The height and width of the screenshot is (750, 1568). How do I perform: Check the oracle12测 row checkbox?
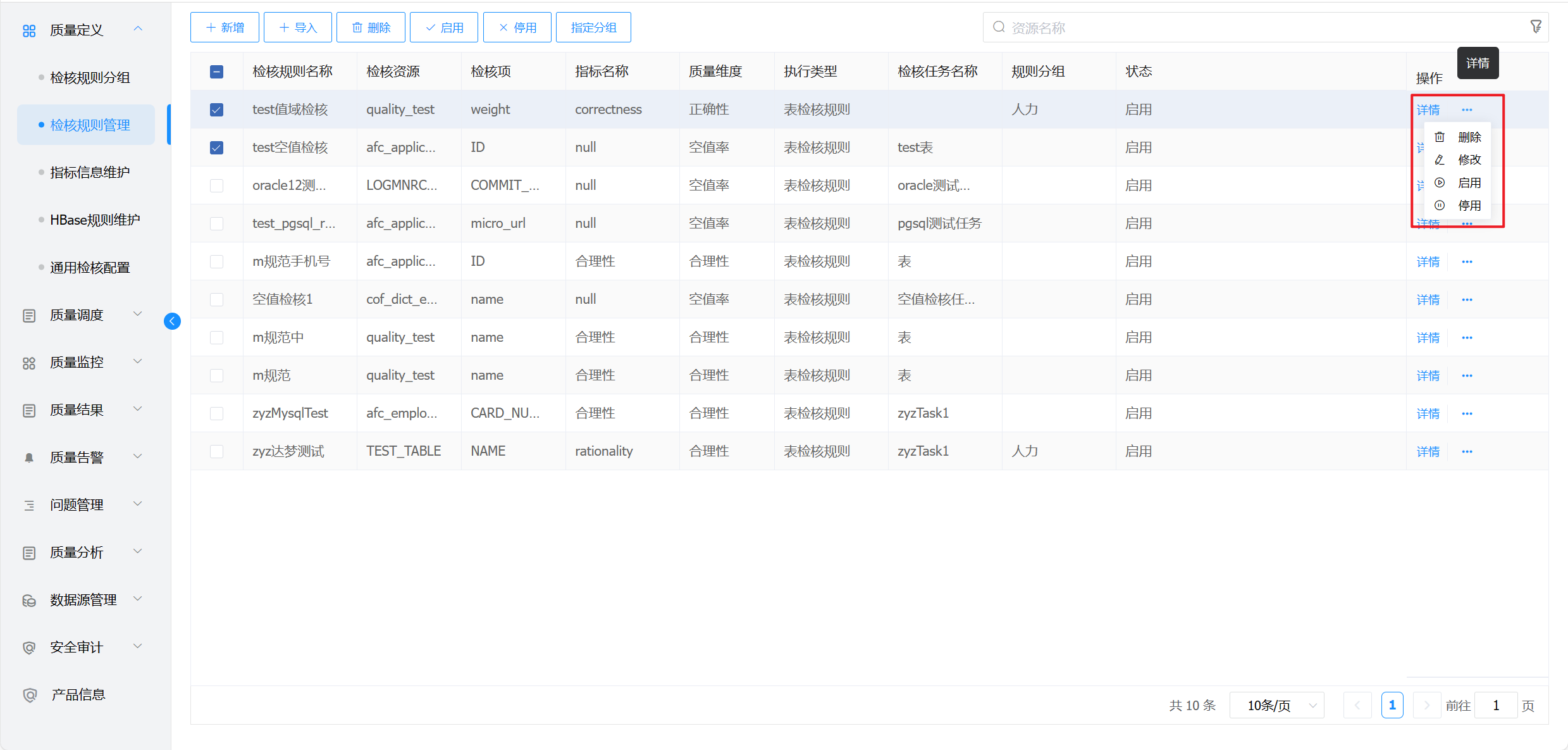click(x=216, y=185)
